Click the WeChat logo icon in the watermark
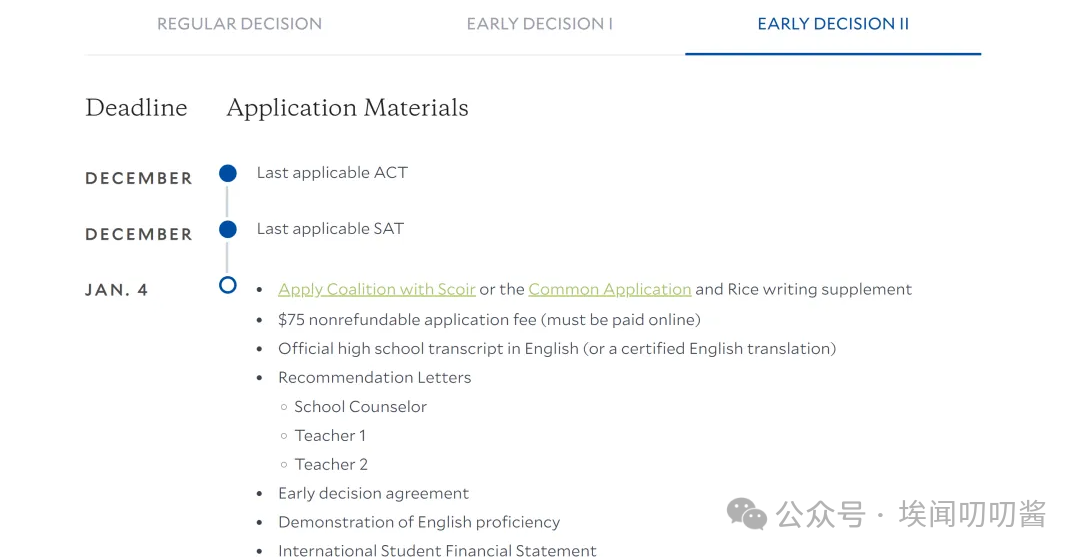The image size is (1080, 557). coord(746,514)
